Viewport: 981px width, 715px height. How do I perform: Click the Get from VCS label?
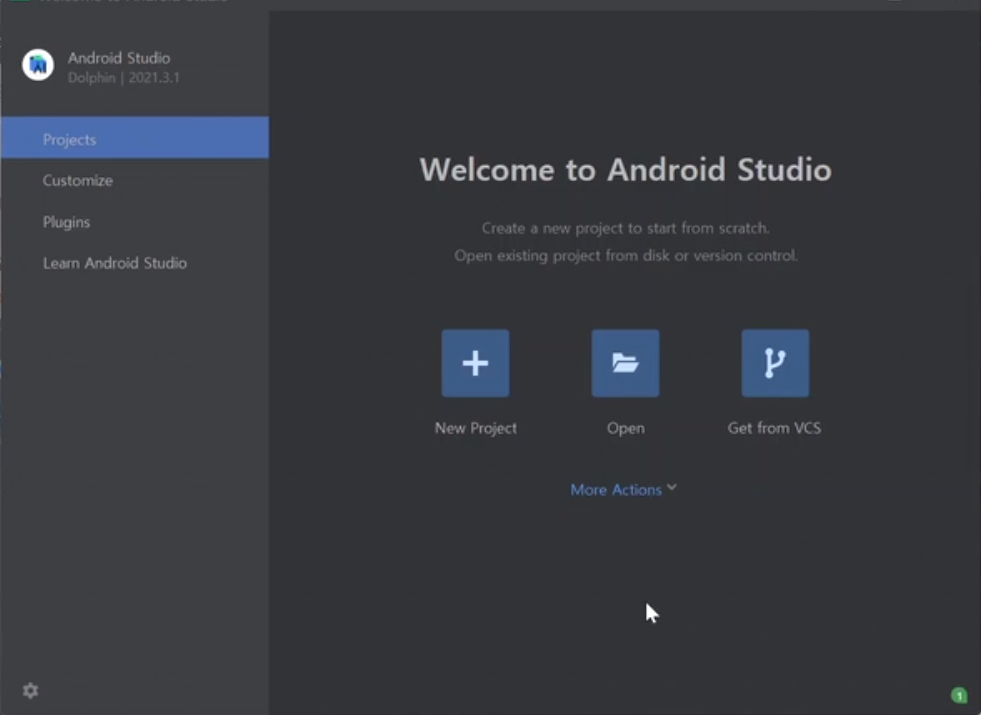[x=775, y=428]
